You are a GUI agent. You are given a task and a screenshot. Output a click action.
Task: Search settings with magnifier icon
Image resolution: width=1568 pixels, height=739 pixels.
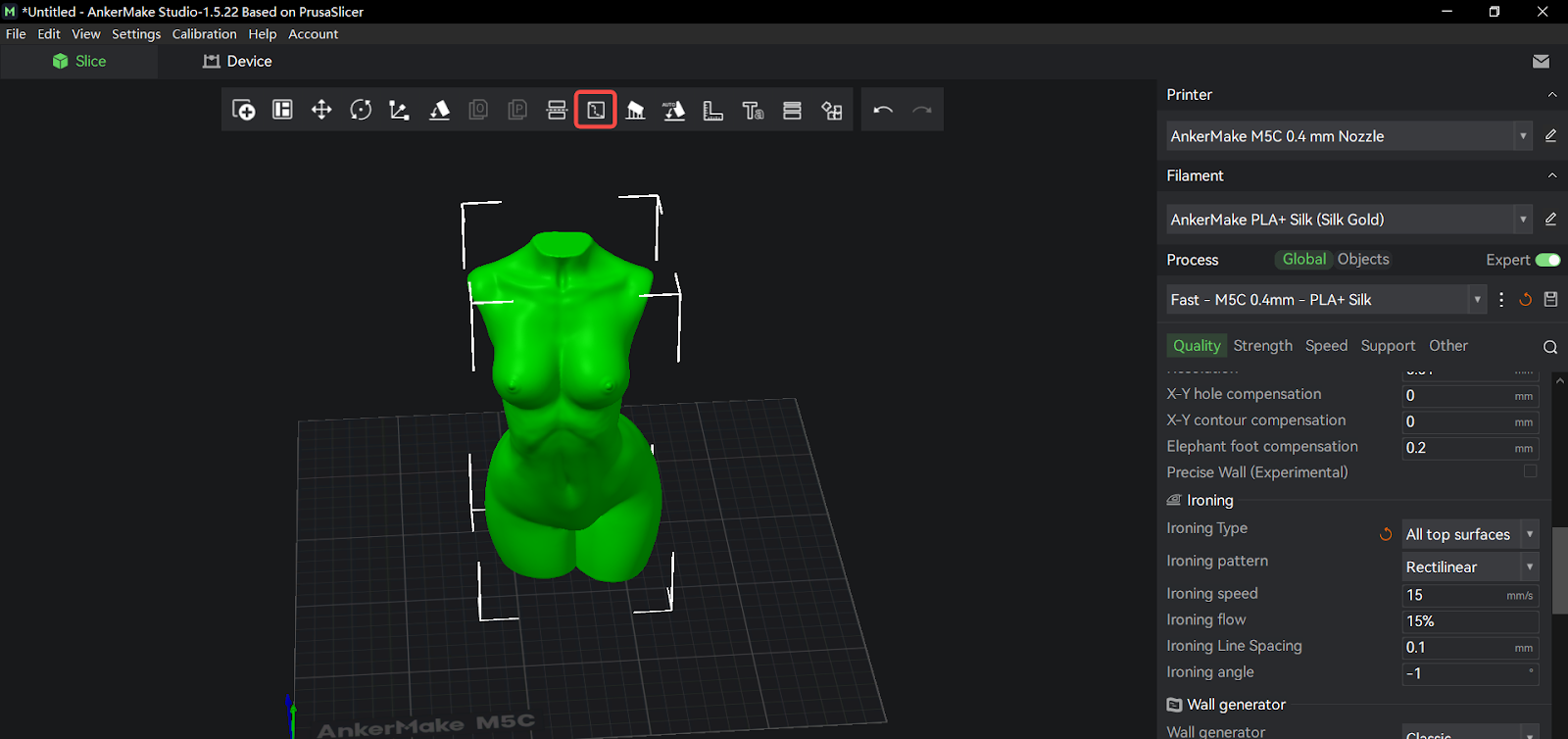(1549, 347)
